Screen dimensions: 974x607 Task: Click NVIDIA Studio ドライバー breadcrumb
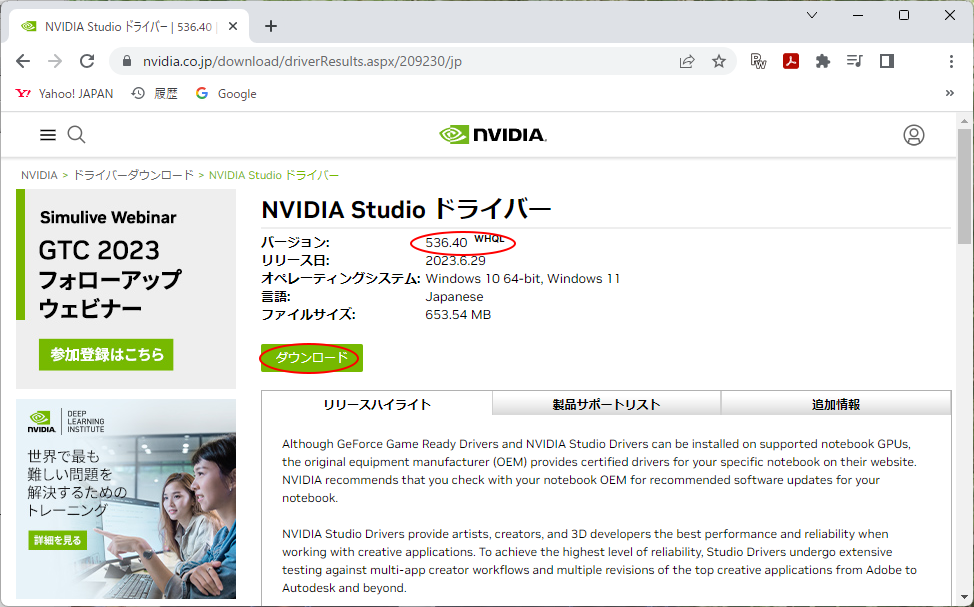274,175
